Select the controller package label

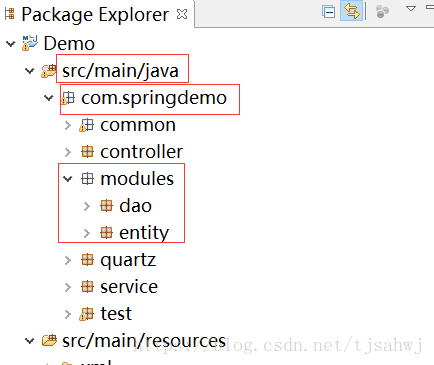point(141,152)
